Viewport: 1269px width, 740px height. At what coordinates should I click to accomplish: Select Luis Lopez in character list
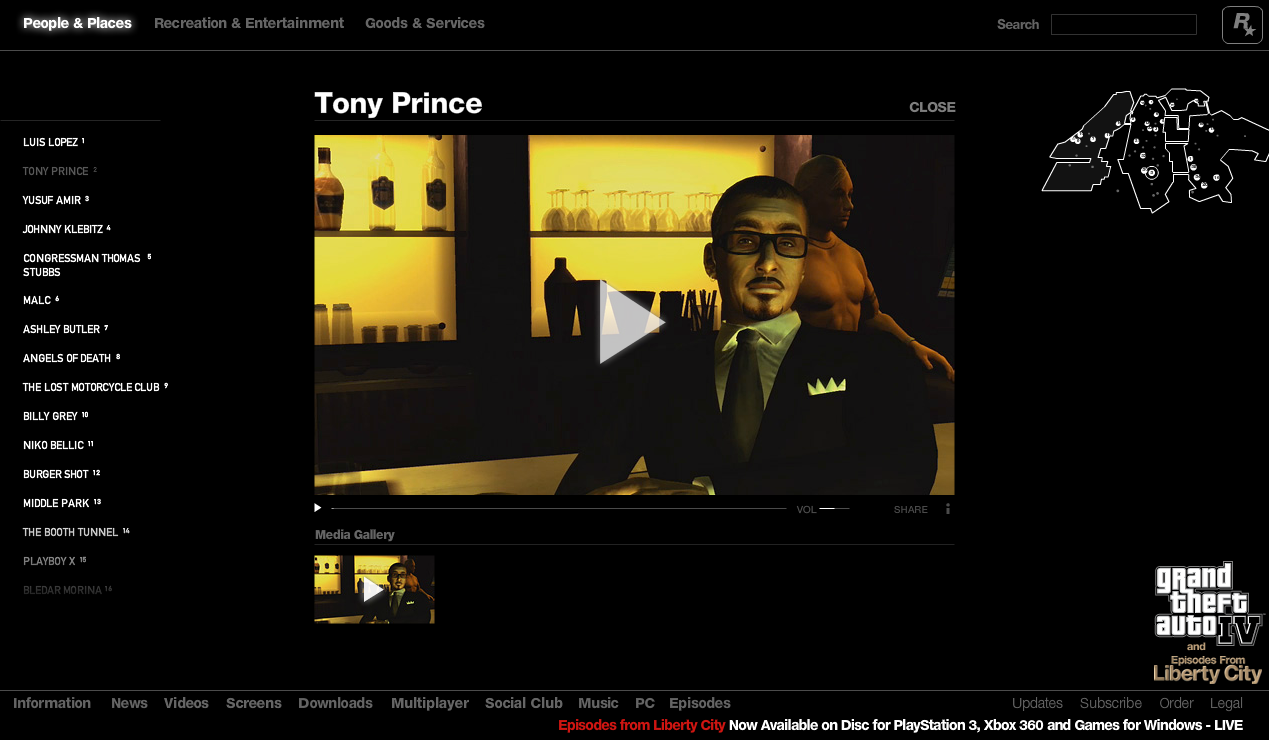[54, 142]
